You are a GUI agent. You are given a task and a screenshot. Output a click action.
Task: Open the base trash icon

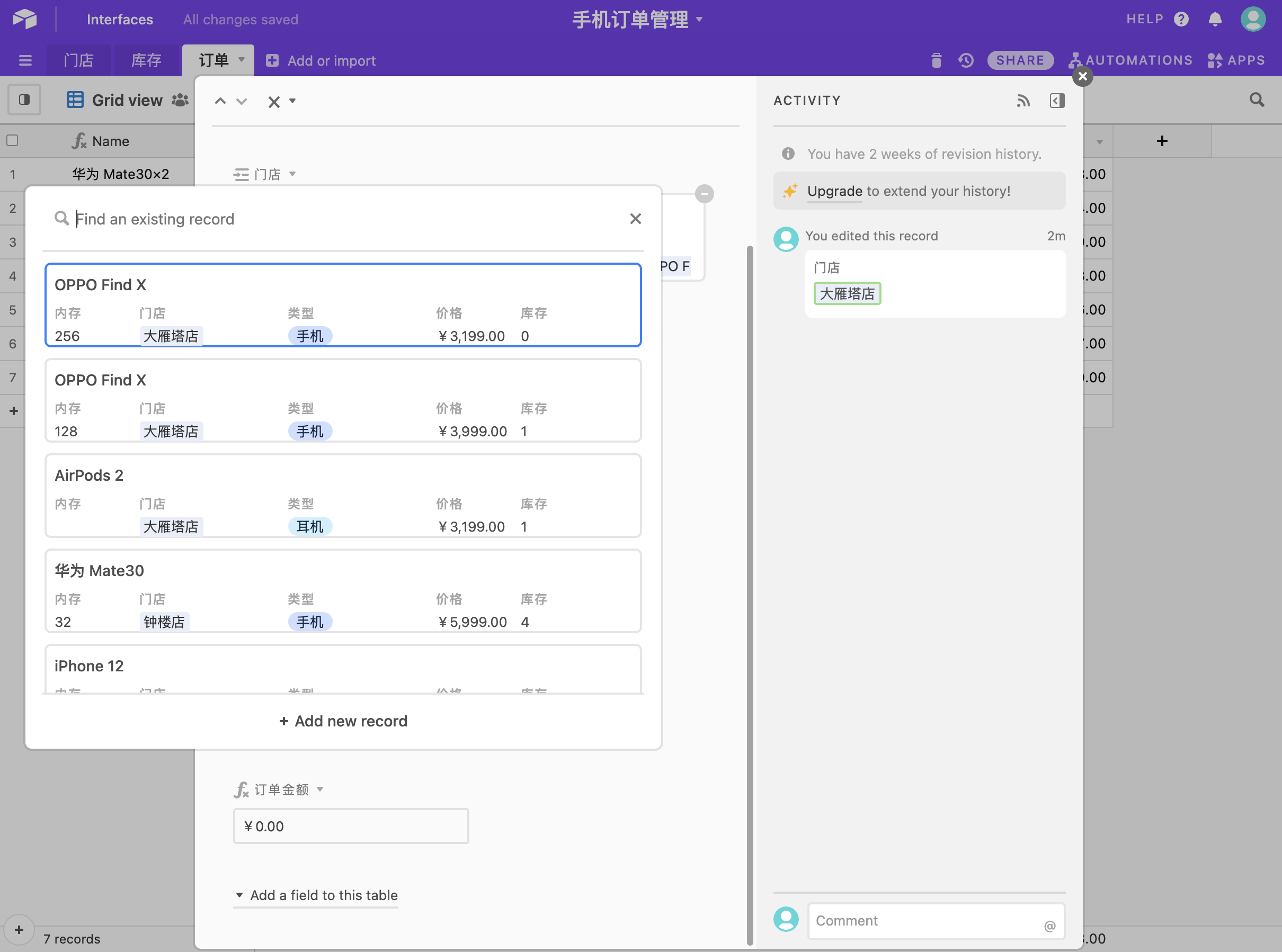click(x=936, y=60)
